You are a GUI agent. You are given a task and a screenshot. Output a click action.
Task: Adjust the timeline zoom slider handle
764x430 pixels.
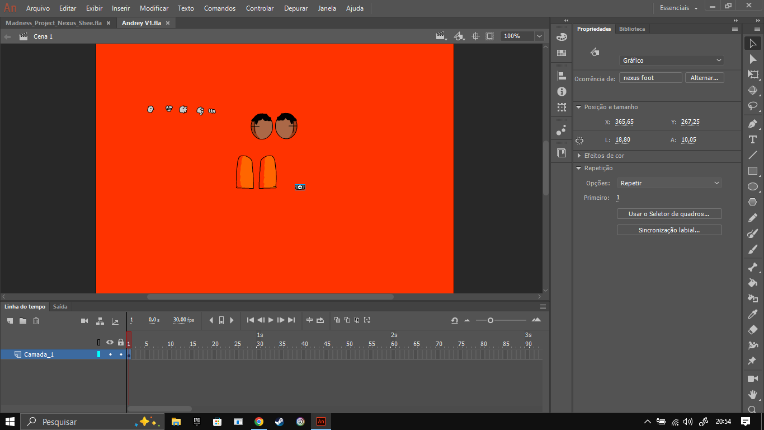pos(490,320)
